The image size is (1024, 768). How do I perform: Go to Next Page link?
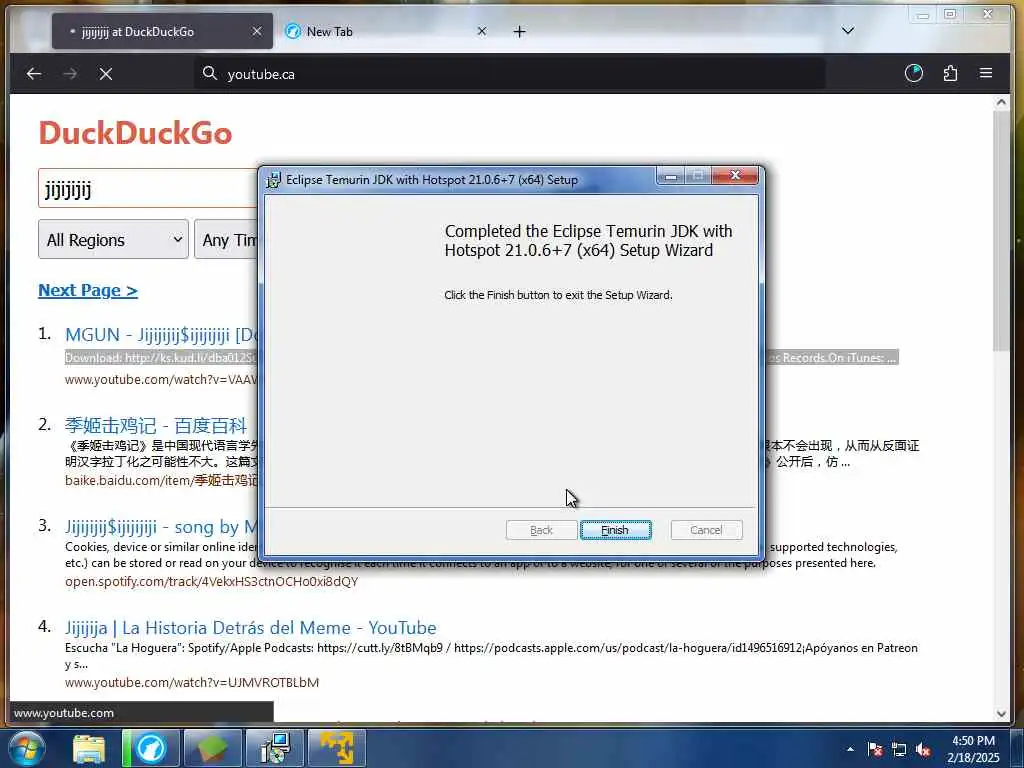click(x=88, y=290)
